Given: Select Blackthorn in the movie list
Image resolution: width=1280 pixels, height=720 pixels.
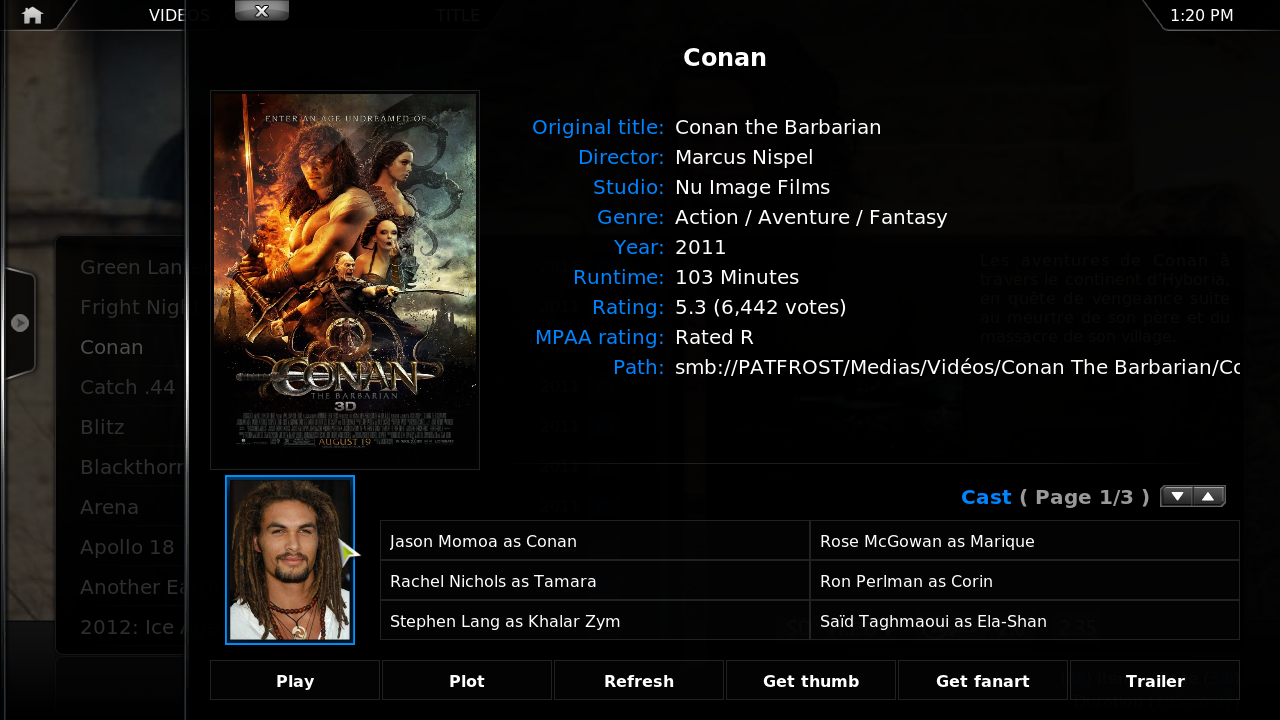Looking at the screenshot, I should coord(131,467).
